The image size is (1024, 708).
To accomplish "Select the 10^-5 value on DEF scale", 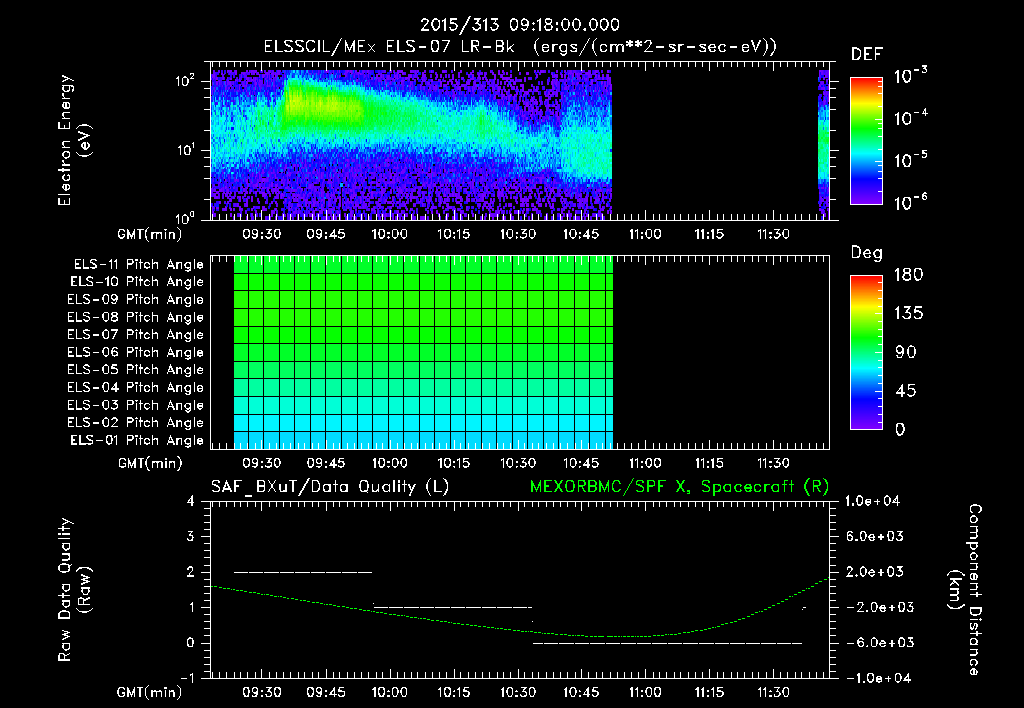I will point(910,159).
